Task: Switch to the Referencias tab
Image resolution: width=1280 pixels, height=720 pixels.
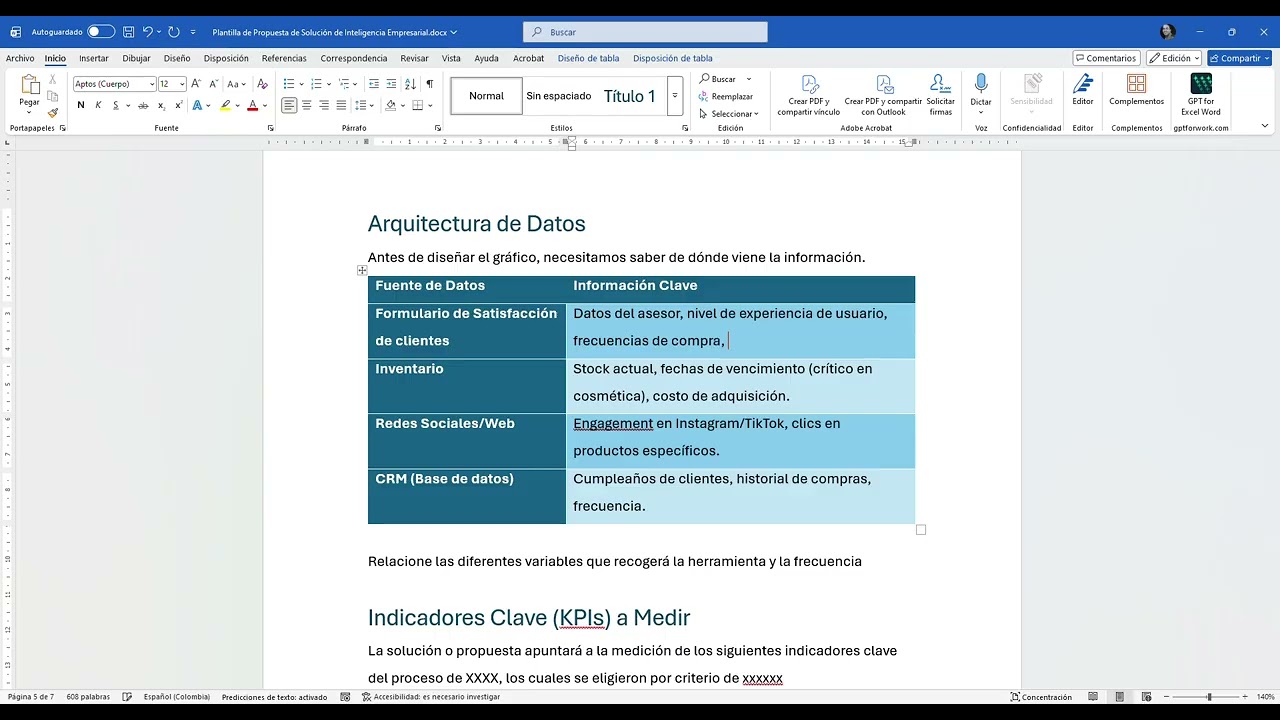Action: pos(284,58)
